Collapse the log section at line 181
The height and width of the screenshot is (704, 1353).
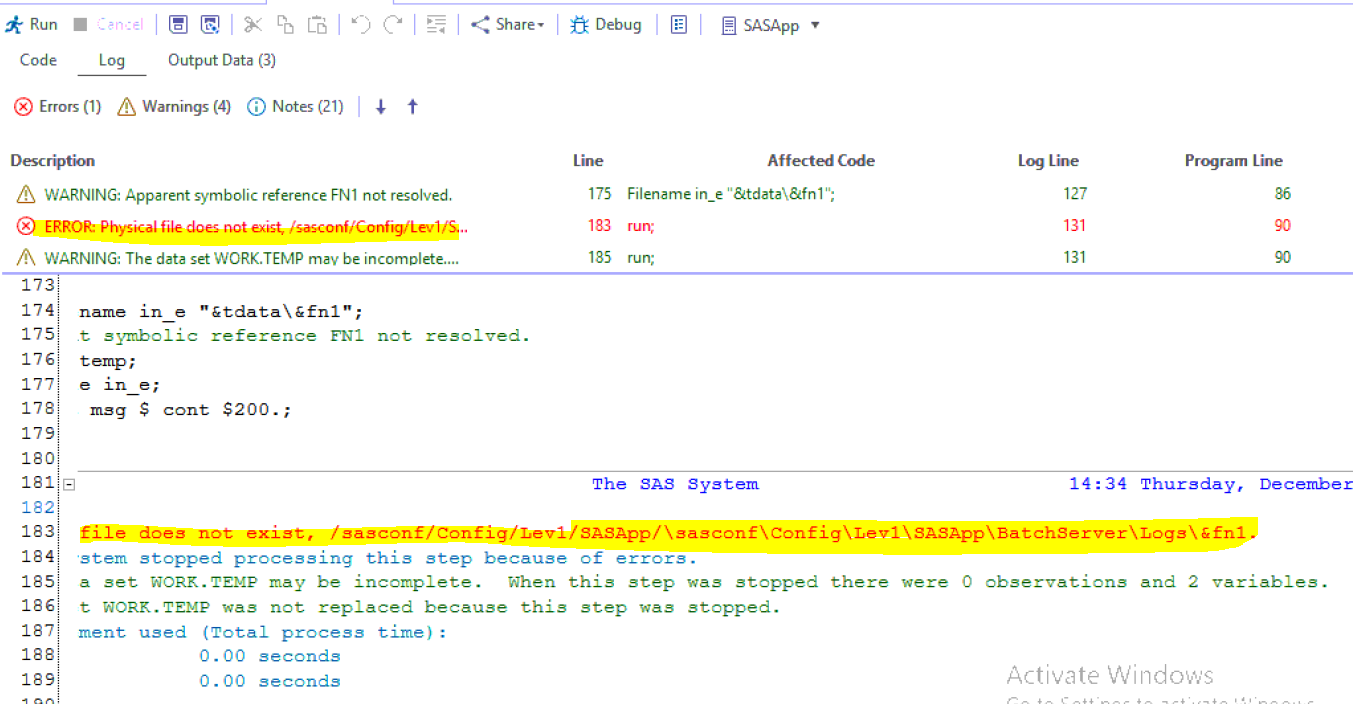(x=69, y=485)
